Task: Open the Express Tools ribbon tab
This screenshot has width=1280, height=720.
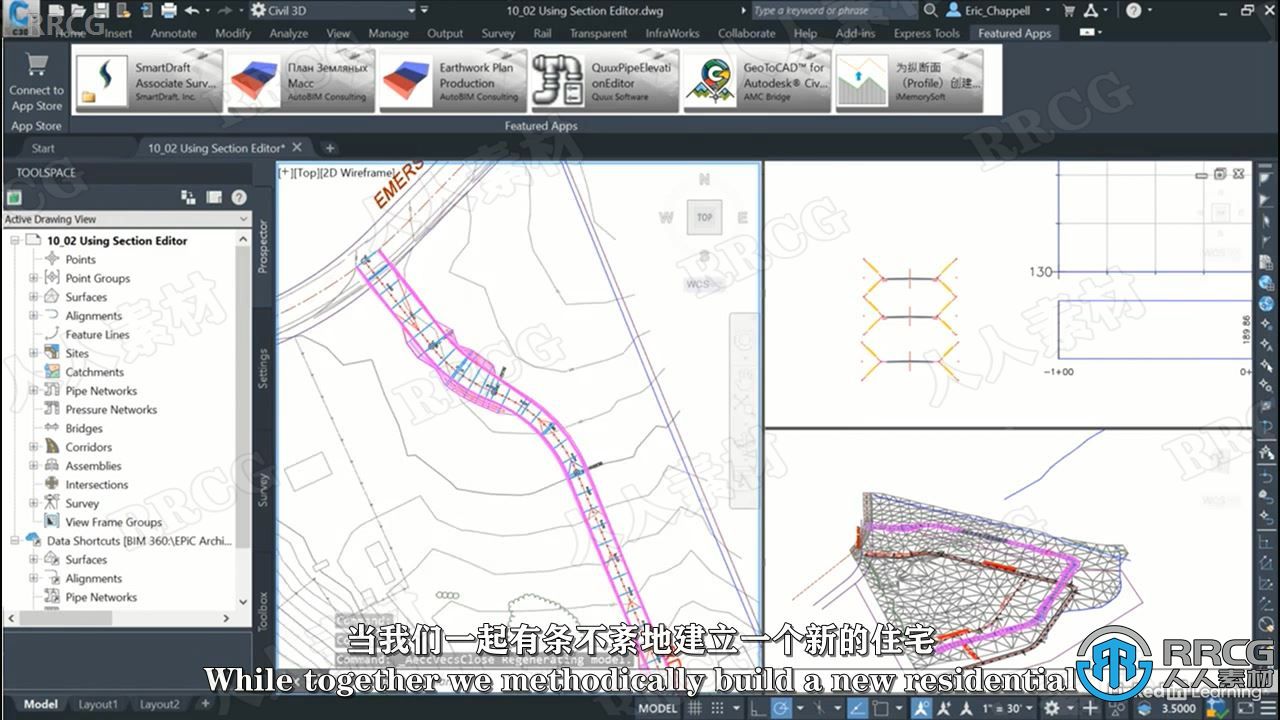Action: (x=927, y=33)
